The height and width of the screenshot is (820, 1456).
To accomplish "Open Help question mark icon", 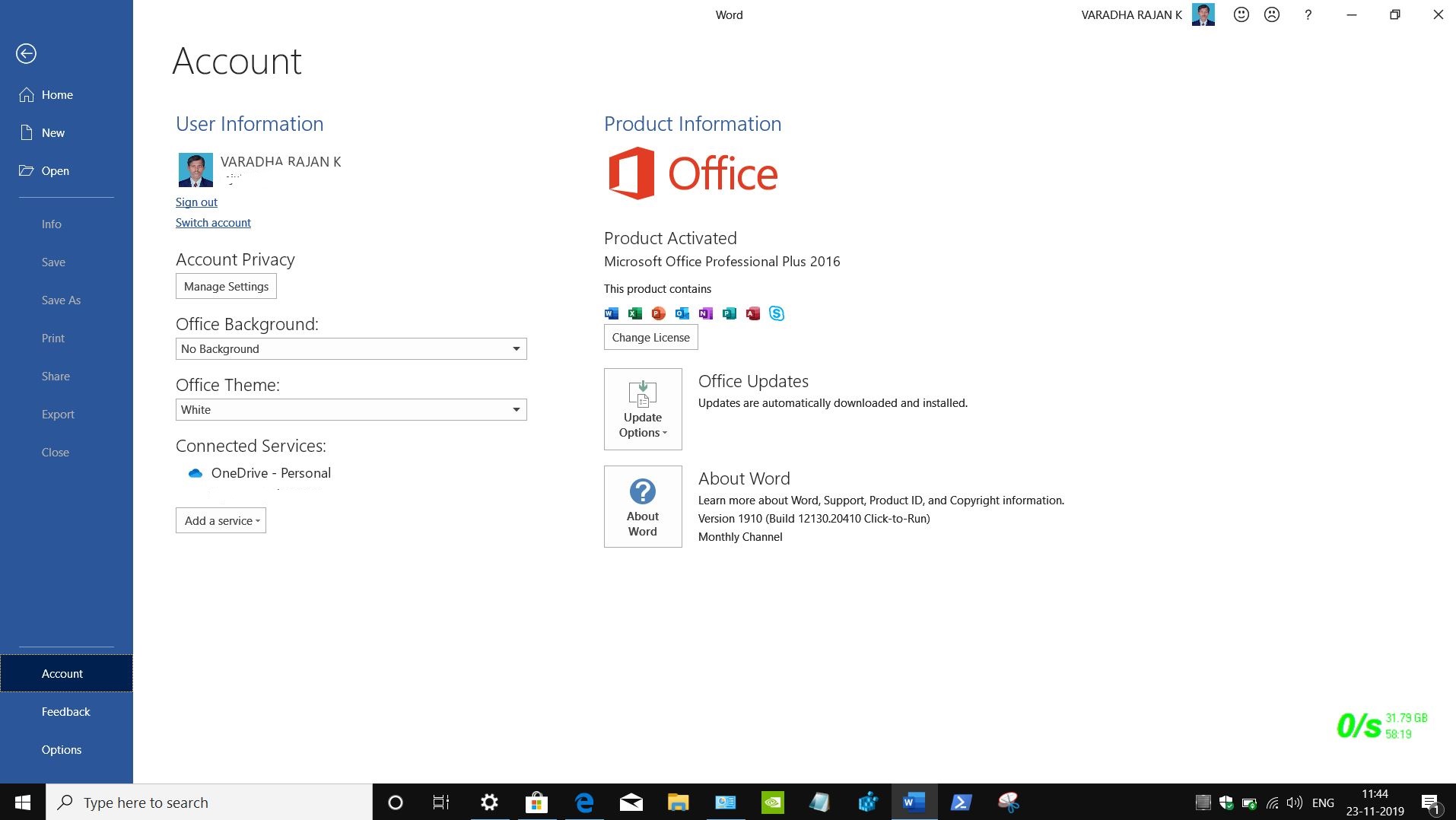I will click(1308, 14).
